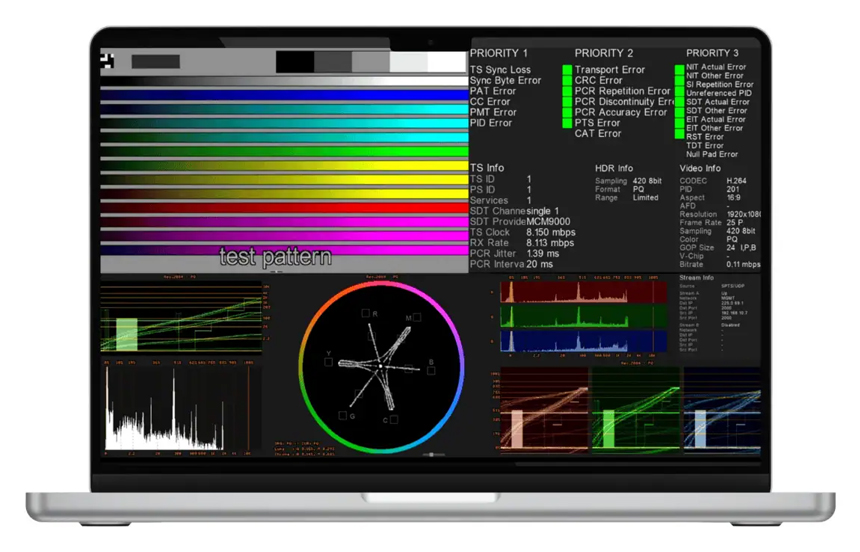Click the R target box on vectorscope

tap(366, 314)
